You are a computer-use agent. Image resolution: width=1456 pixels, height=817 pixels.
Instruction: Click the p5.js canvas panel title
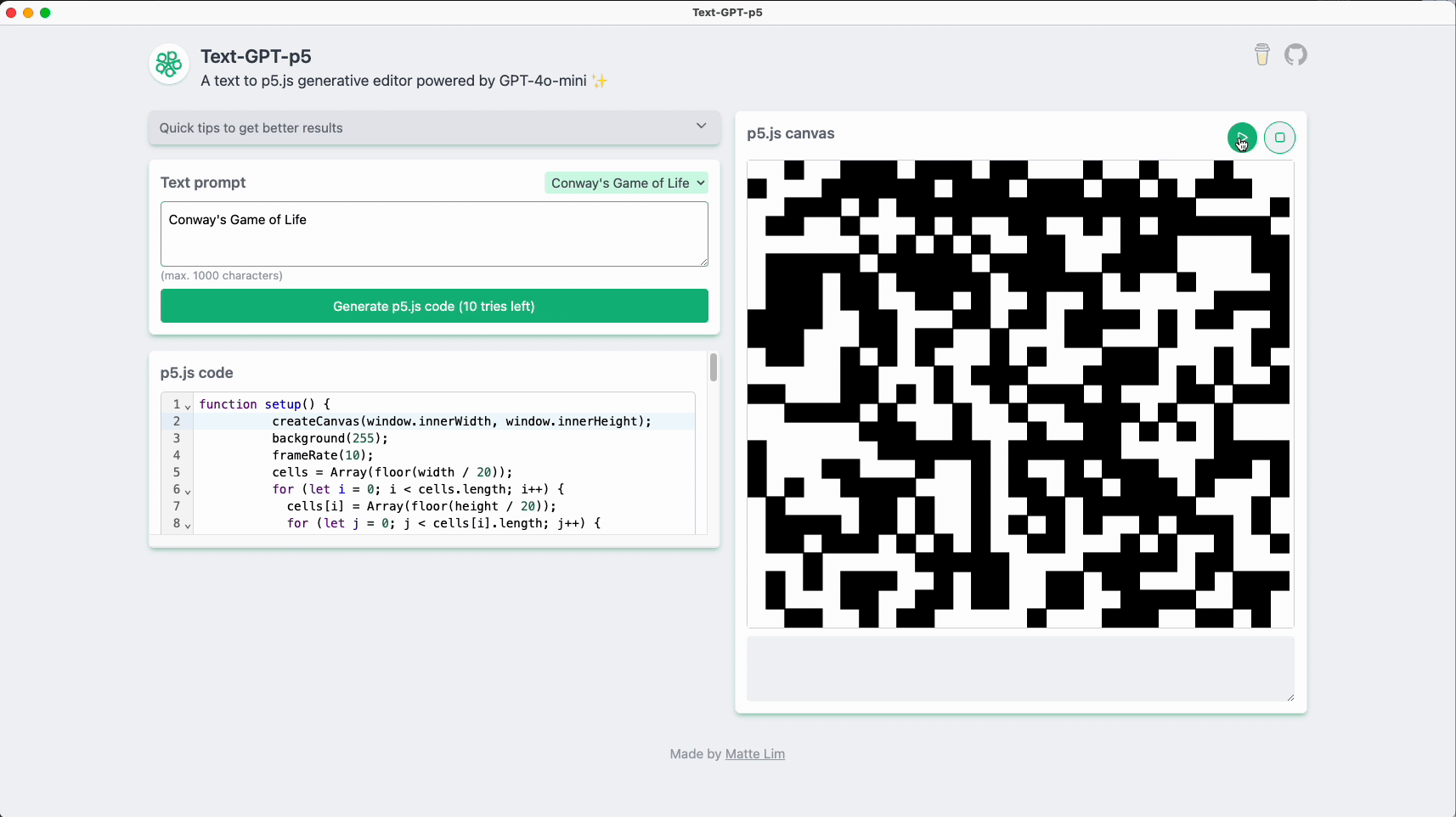click(790, 133)
